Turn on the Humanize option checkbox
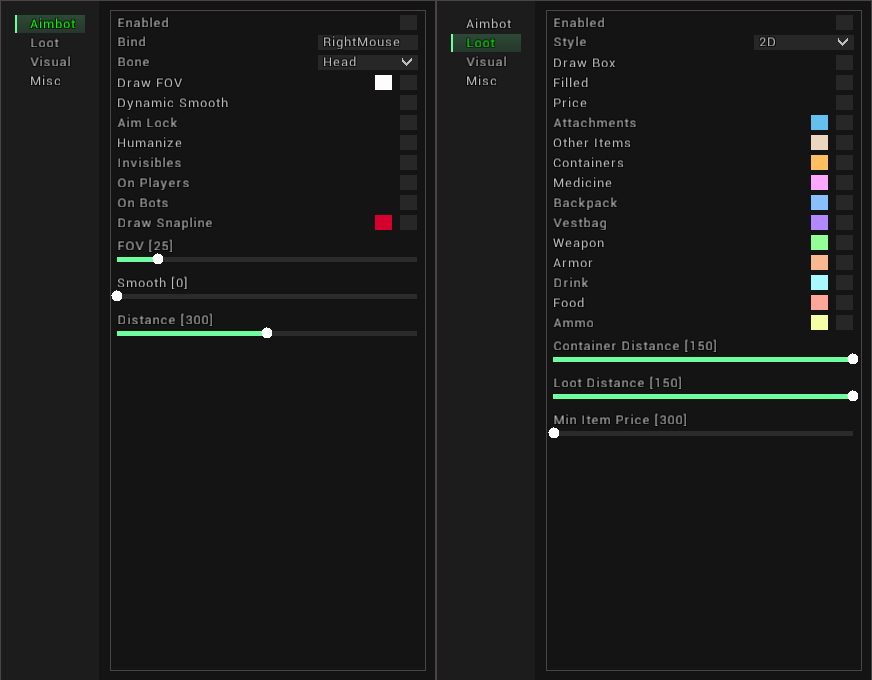The image size is (872, 680). click(408, 143)
